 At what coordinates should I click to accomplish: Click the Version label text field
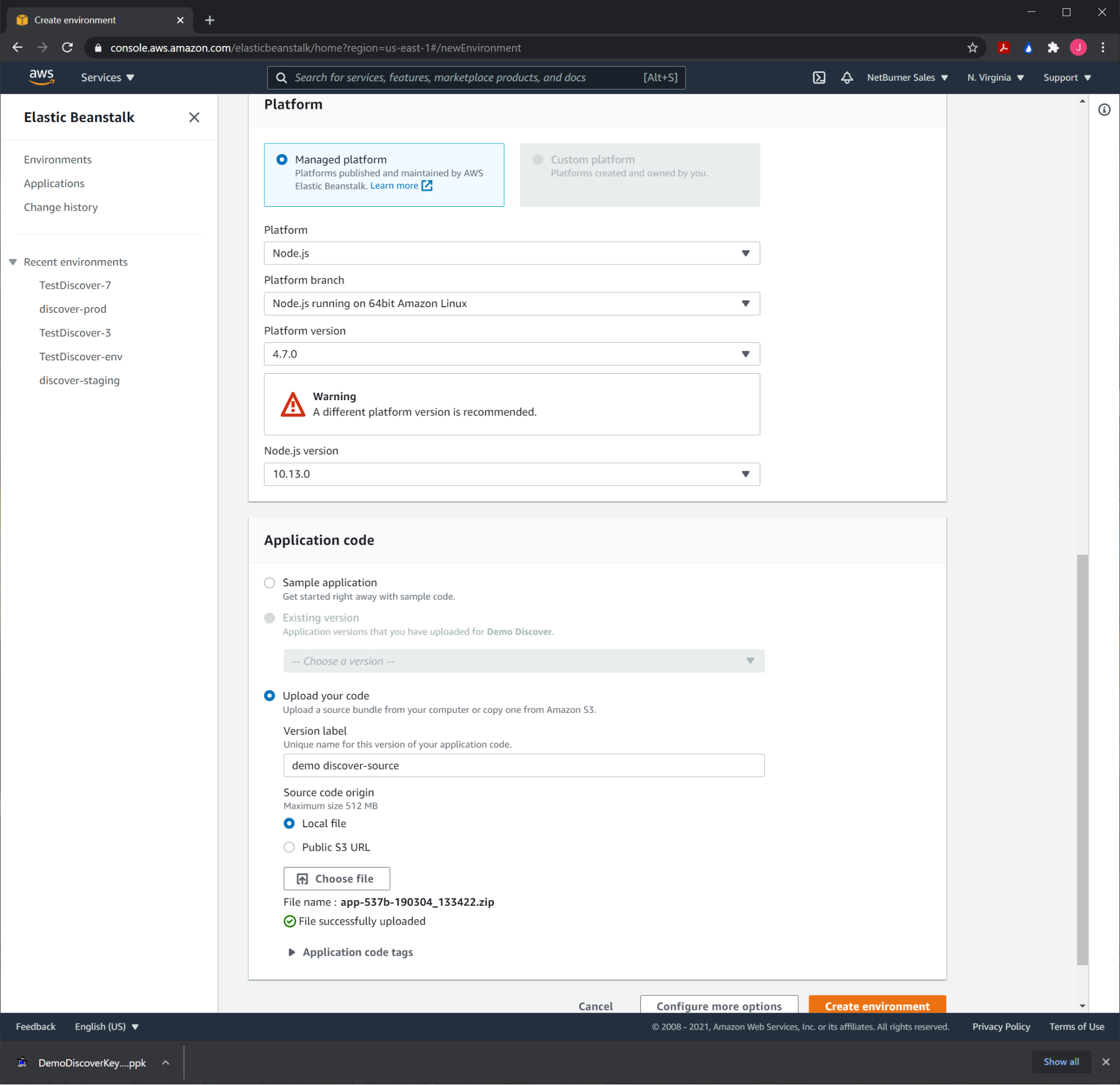click(523, 765)
